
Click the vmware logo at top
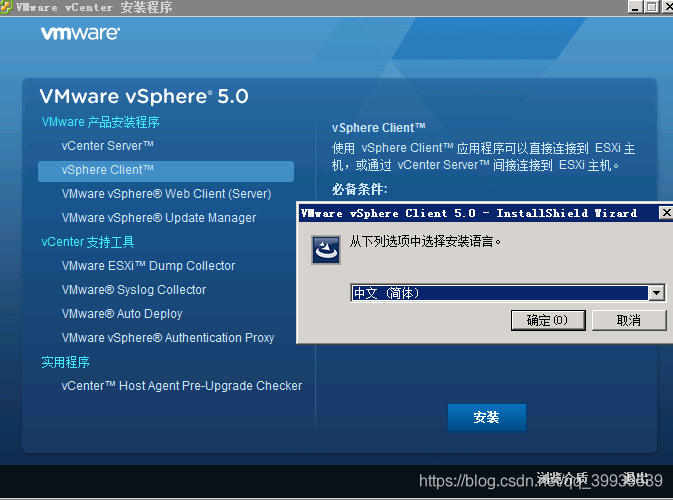point(80,33)
